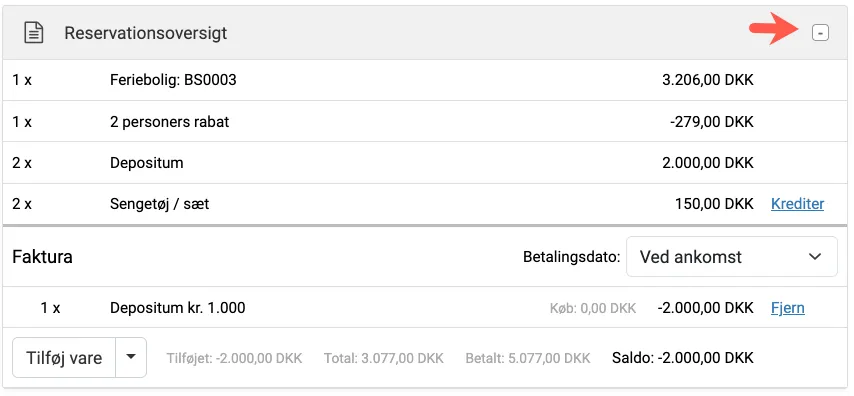Open the Betalingsdato dropdown
Screen dimensions: 854x396
731,257
